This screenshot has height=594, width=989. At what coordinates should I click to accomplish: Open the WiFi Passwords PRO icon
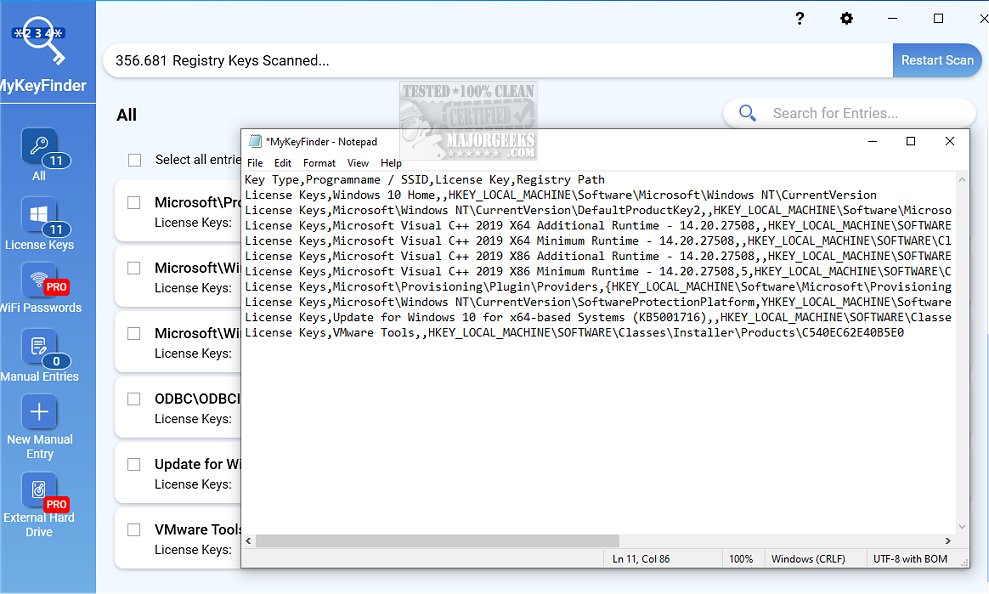pos(39,279)
